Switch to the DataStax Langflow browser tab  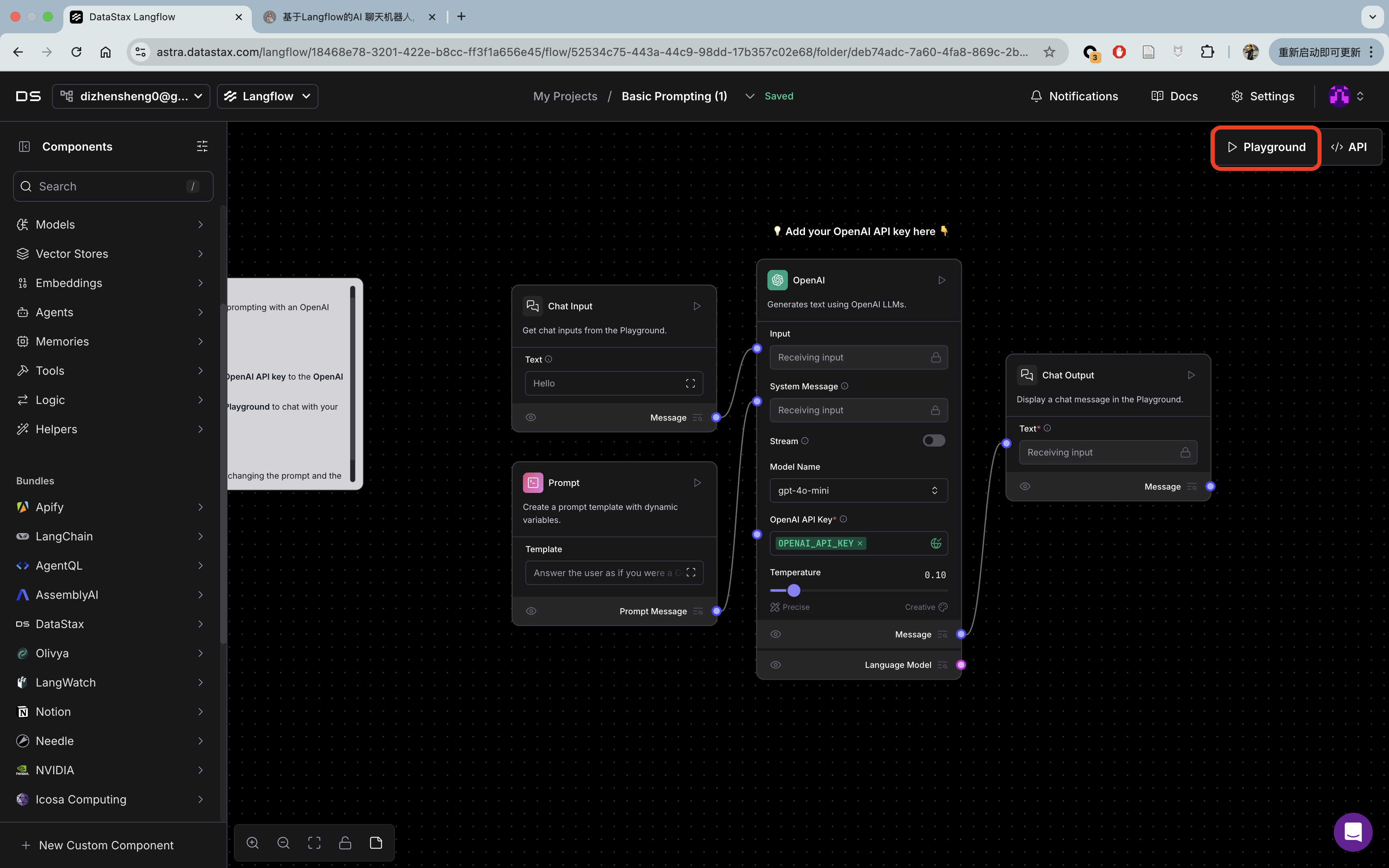coord(157,17)
